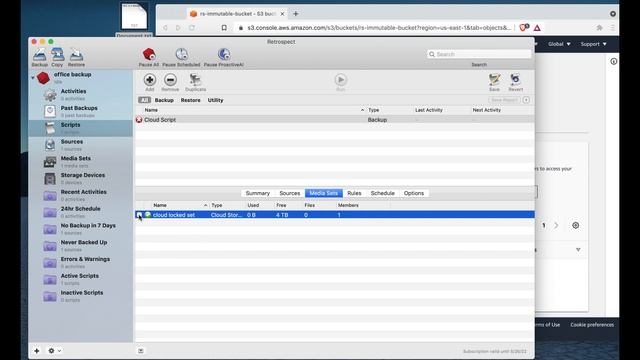Screen dimensions: 640x360
Task: Switch to the Schedule tab
Action: pos(382,193)
